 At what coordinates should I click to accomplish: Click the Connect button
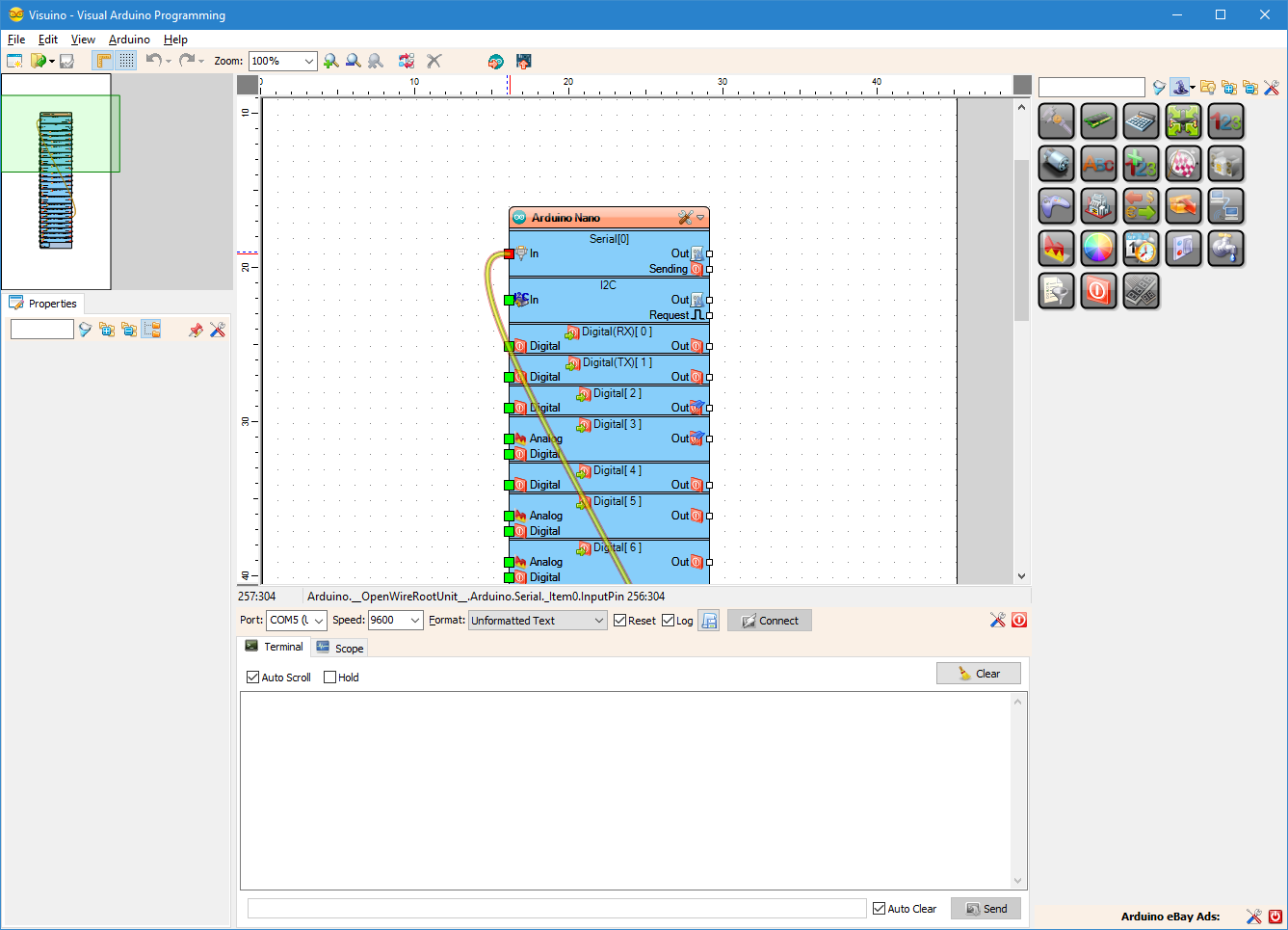coord(770,621)
